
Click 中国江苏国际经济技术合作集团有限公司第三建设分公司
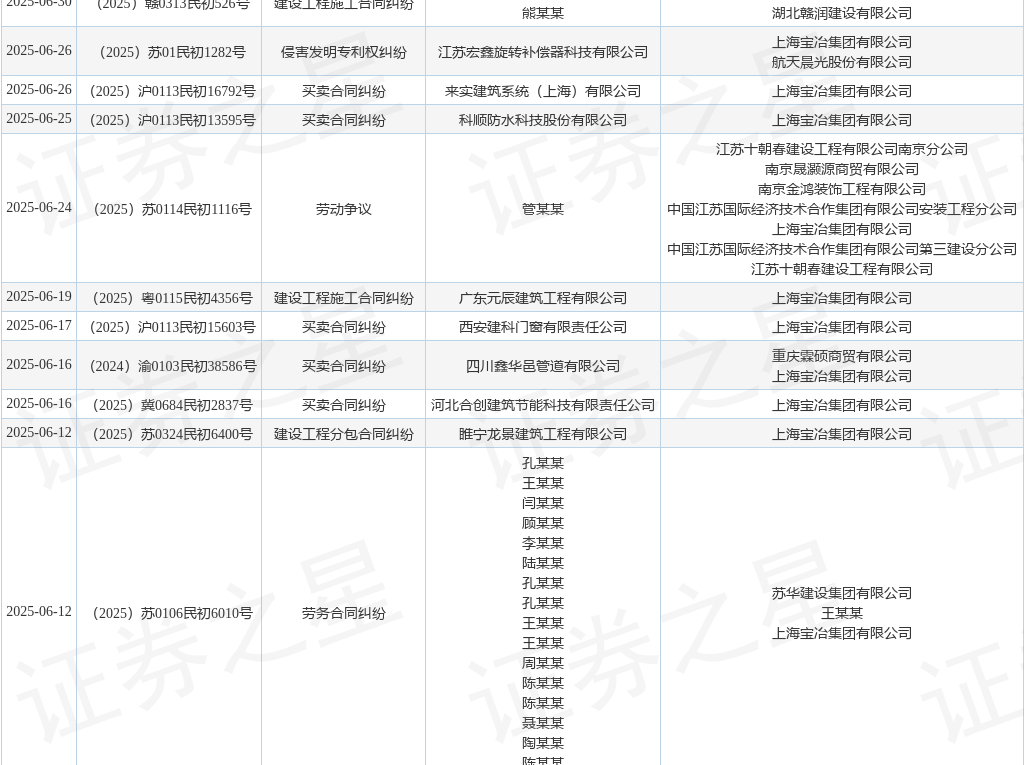coord(842,249)
